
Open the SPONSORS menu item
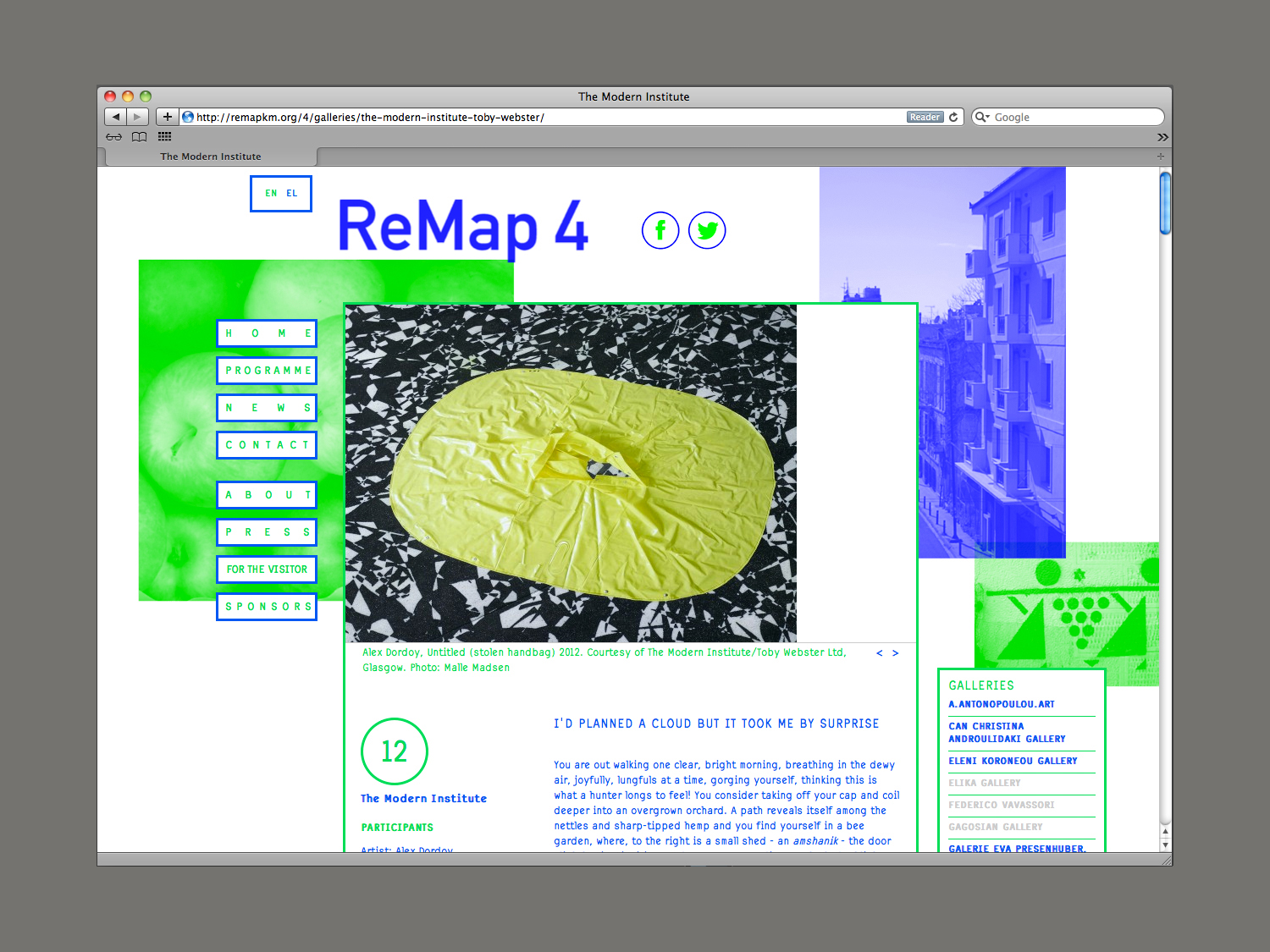point(267,607)
